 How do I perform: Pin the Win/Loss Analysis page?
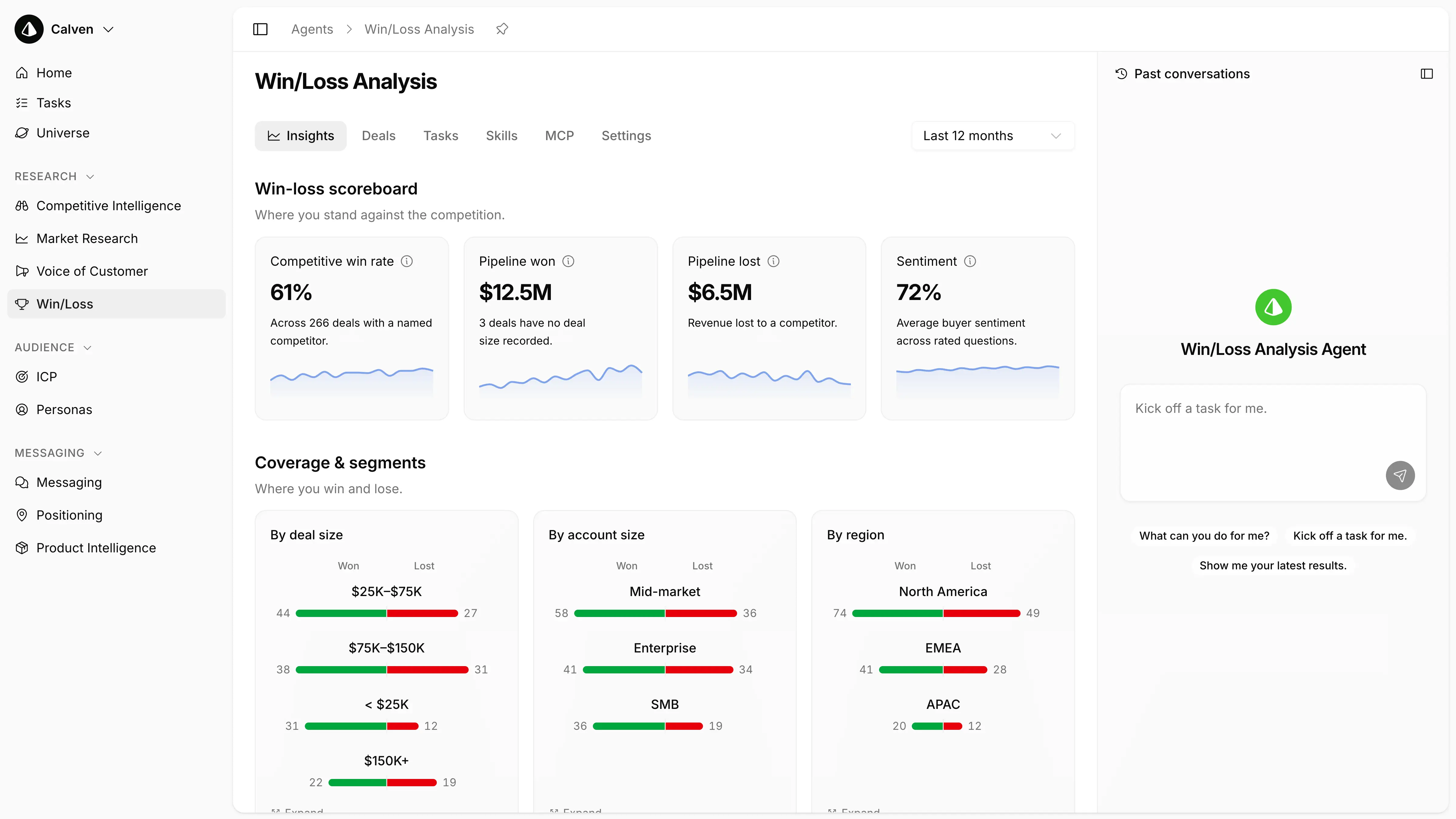coord(502,29)
